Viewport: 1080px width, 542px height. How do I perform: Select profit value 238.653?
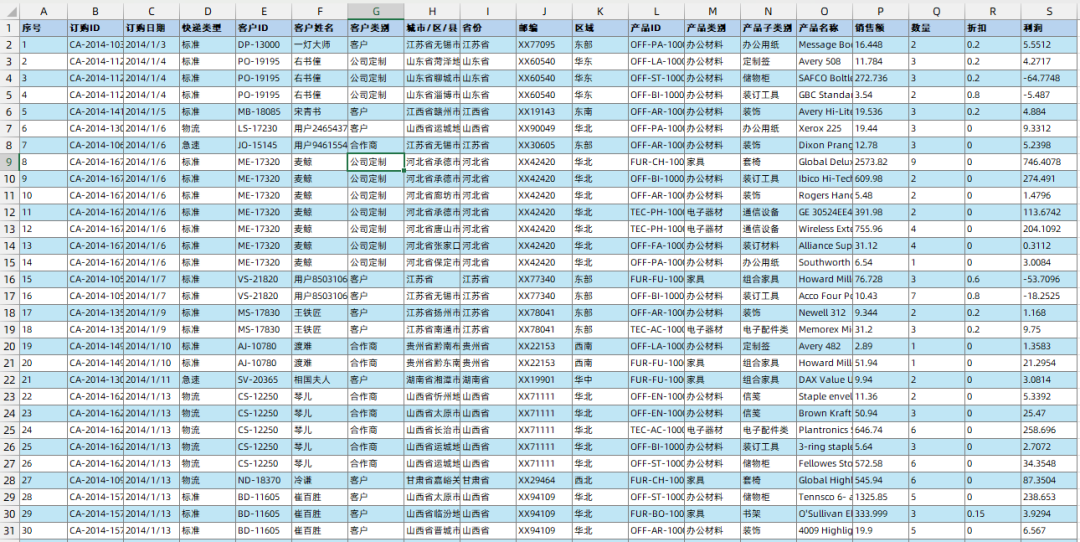pyautogui.click(x=1049, y=497)
